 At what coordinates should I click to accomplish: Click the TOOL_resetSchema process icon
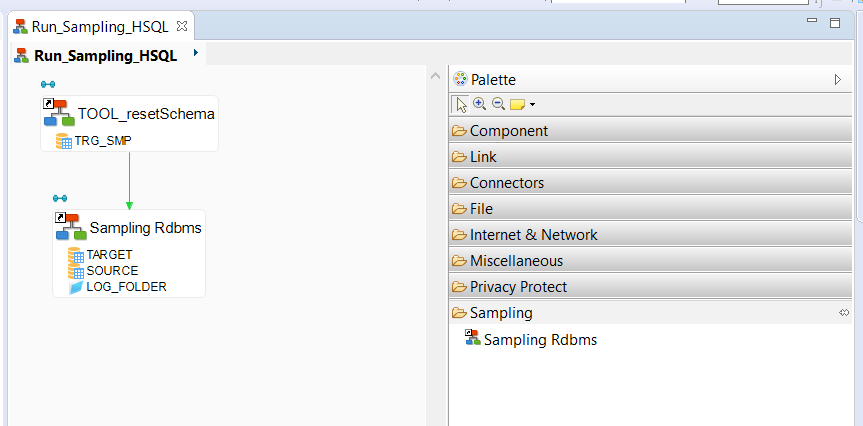59,113
